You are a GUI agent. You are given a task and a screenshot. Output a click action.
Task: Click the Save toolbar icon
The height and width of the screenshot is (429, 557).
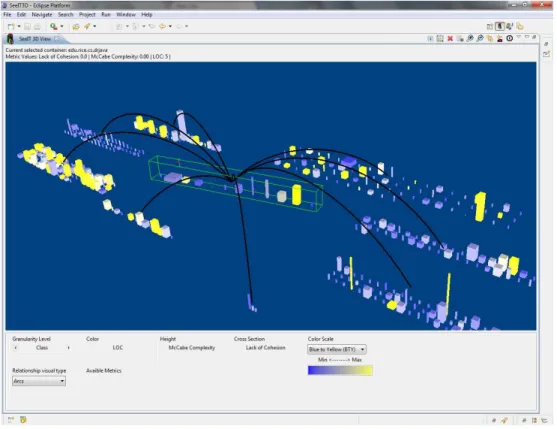pyautogui.click(x=27, y=26)
